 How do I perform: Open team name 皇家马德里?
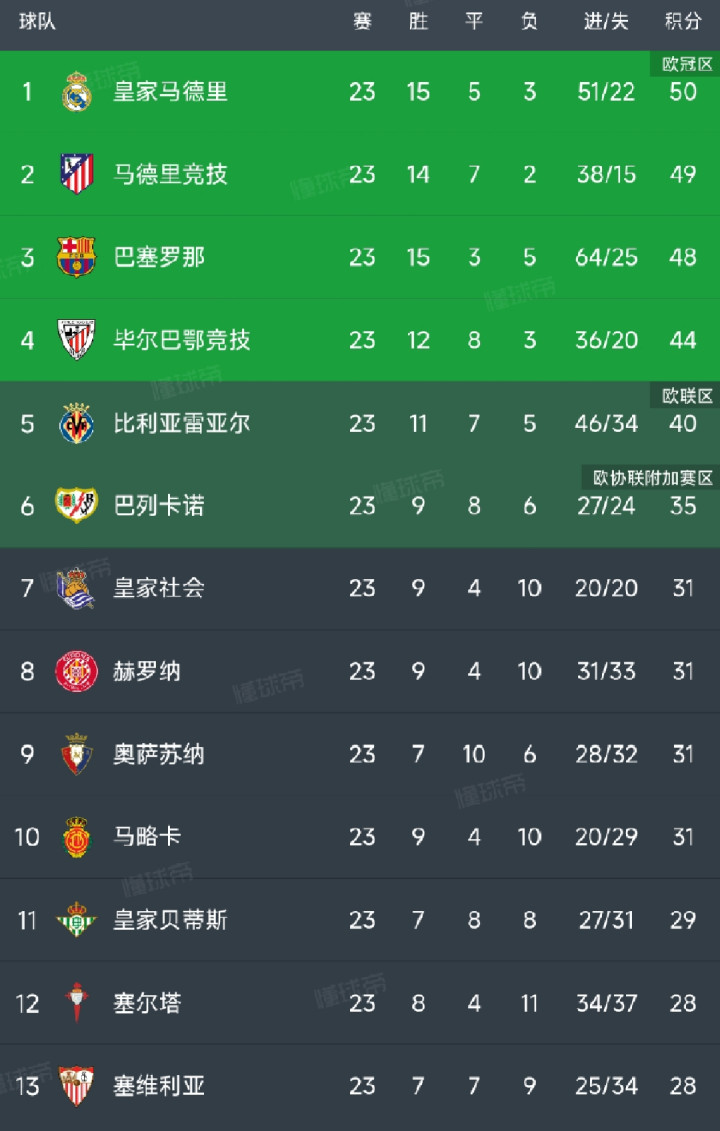(170, 92)
